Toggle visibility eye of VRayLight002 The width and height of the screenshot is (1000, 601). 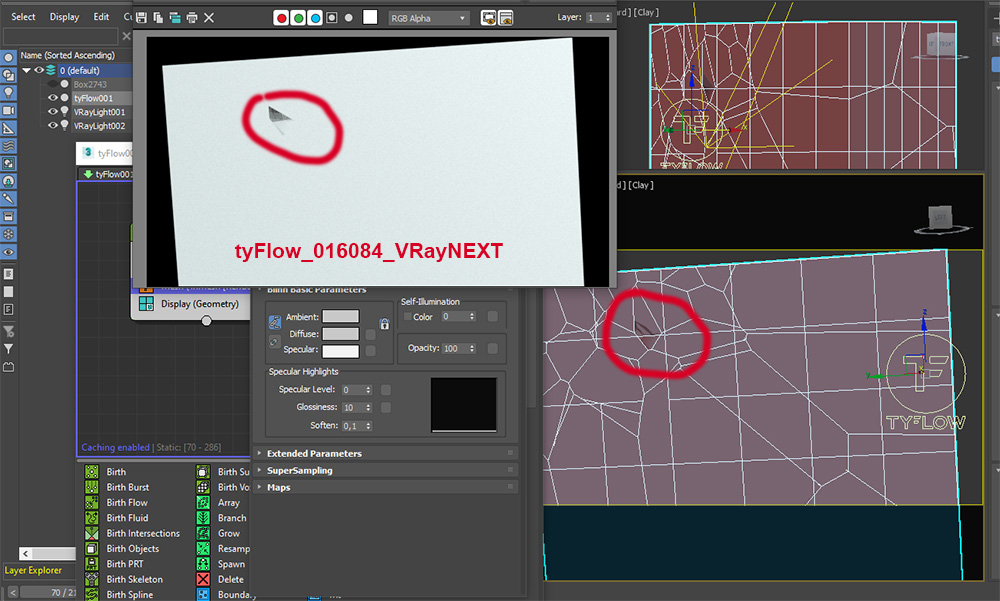[x=53, y=126]
